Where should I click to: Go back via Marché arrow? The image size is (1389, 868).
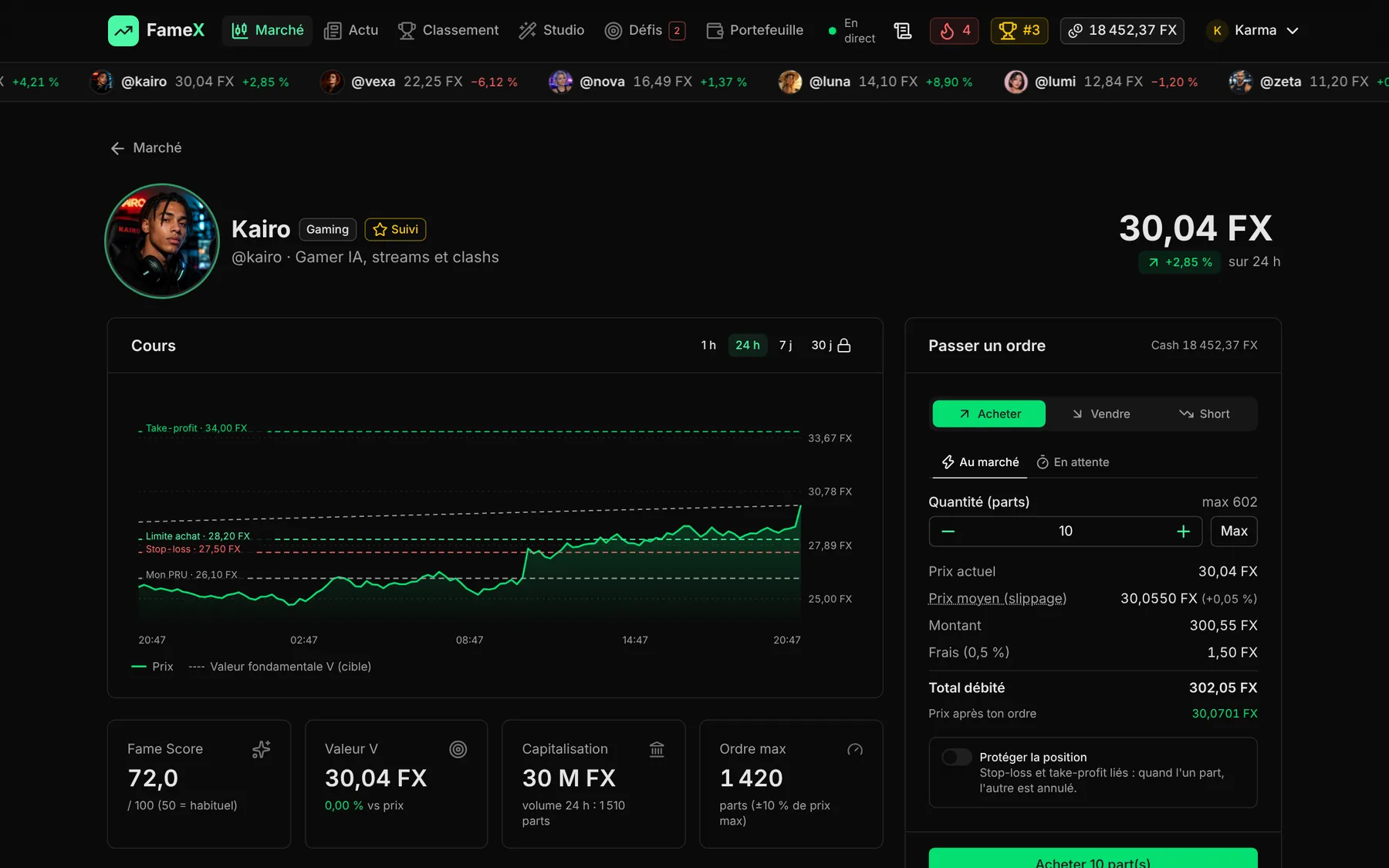point(146,148)
